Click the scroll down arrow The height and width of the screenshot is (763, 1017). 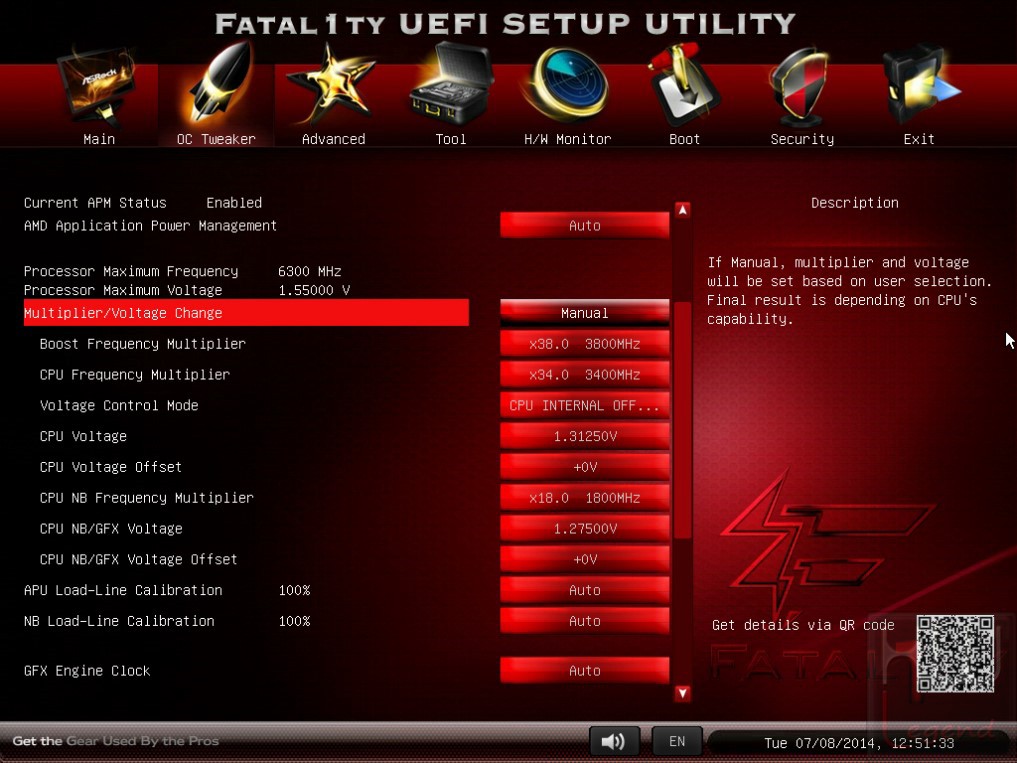click(x=682, y=694)
